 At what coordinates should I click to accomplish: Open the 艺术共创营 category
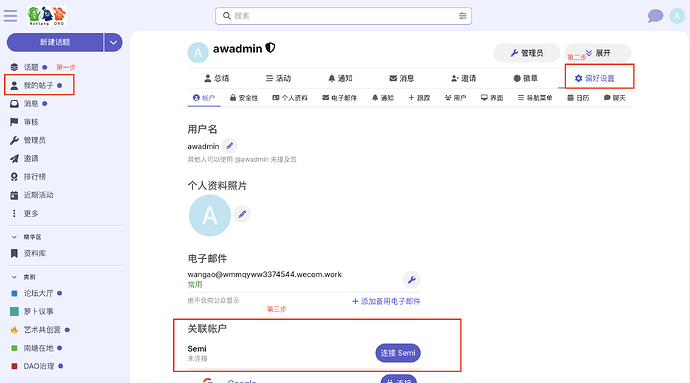click(40, 330)
